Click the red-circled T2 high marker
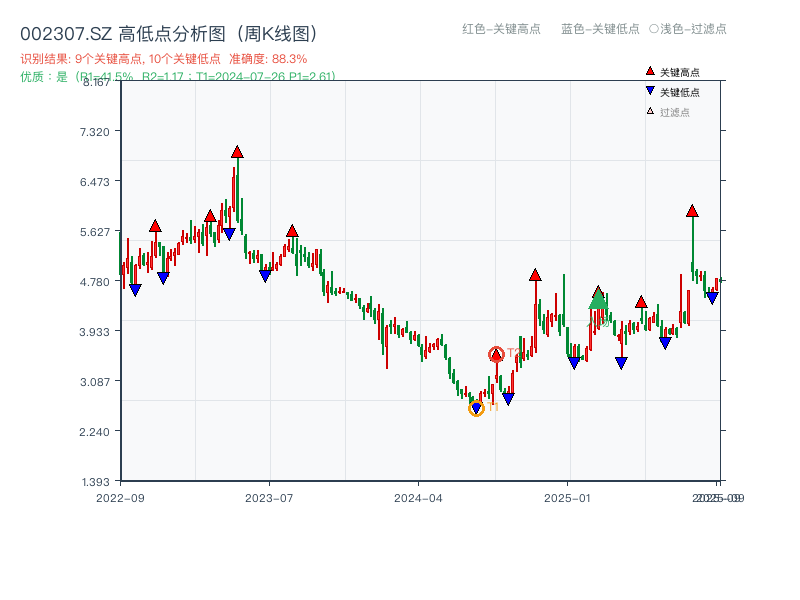 (496, 353)
